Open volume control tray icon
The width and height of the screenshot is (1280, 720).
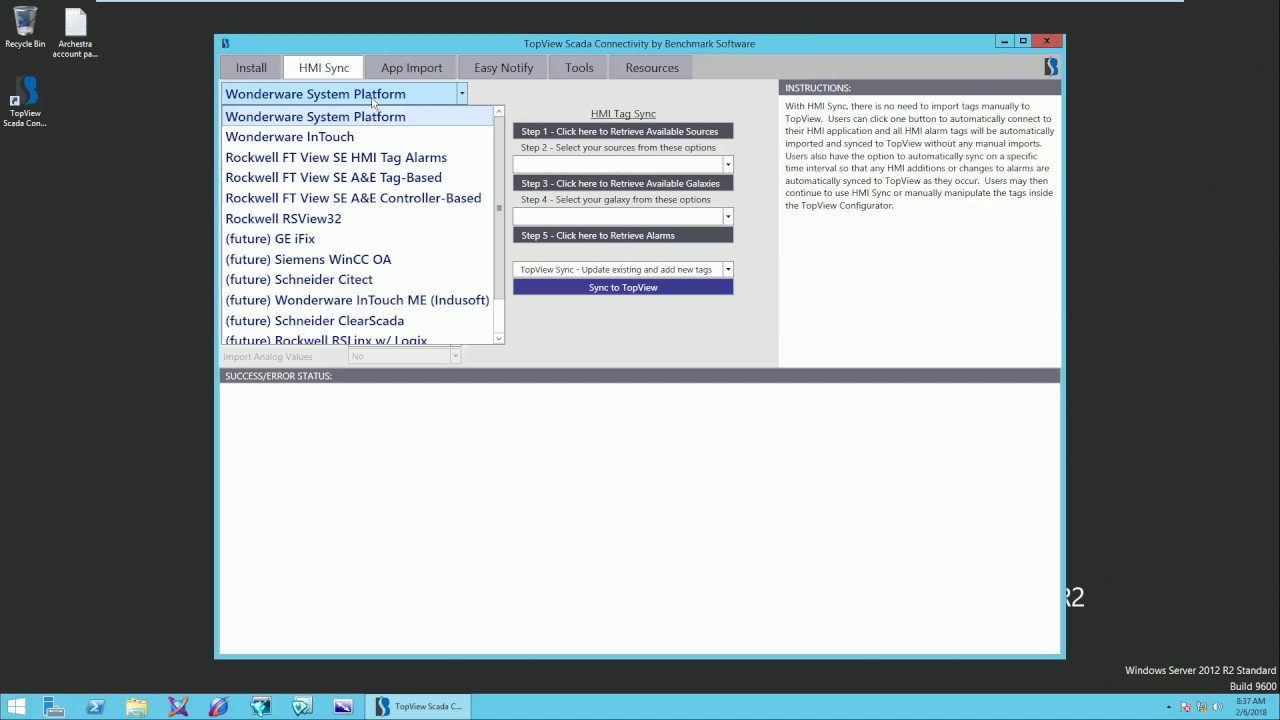1216,707
